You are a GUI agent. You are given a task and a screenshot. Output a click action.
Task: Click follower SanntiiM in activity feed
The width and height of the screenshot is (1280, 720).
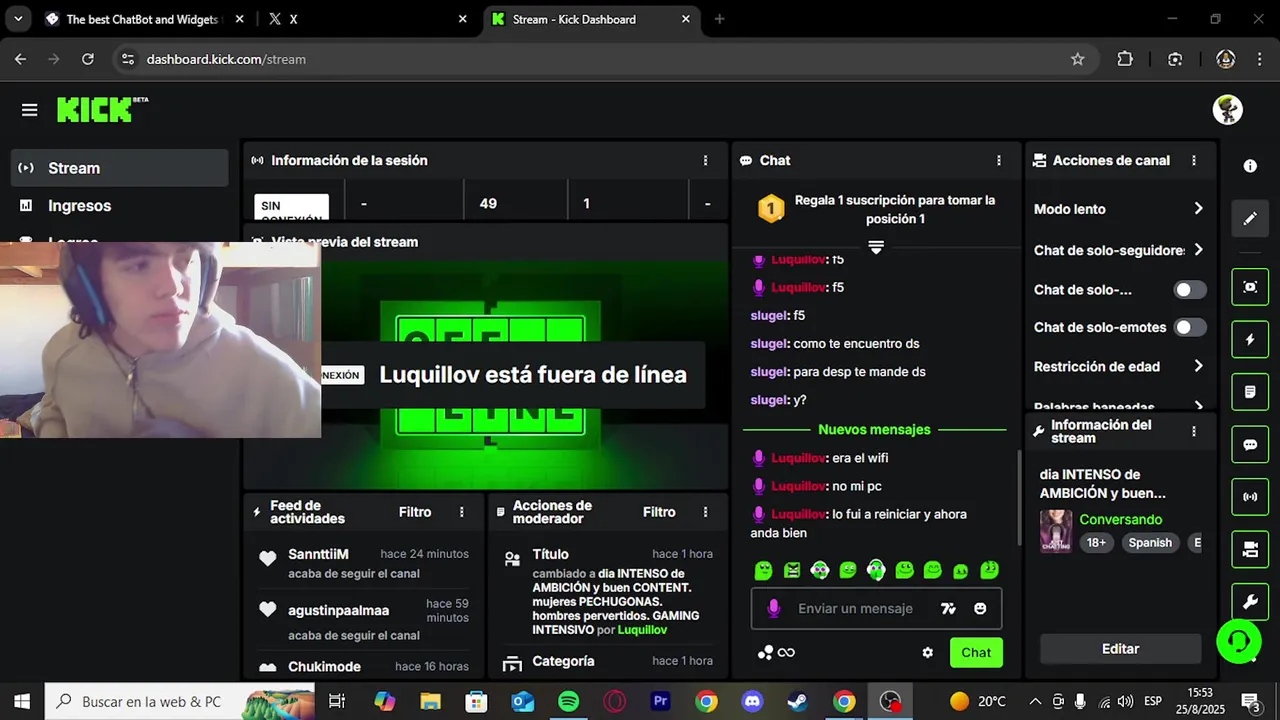point(318,554)
